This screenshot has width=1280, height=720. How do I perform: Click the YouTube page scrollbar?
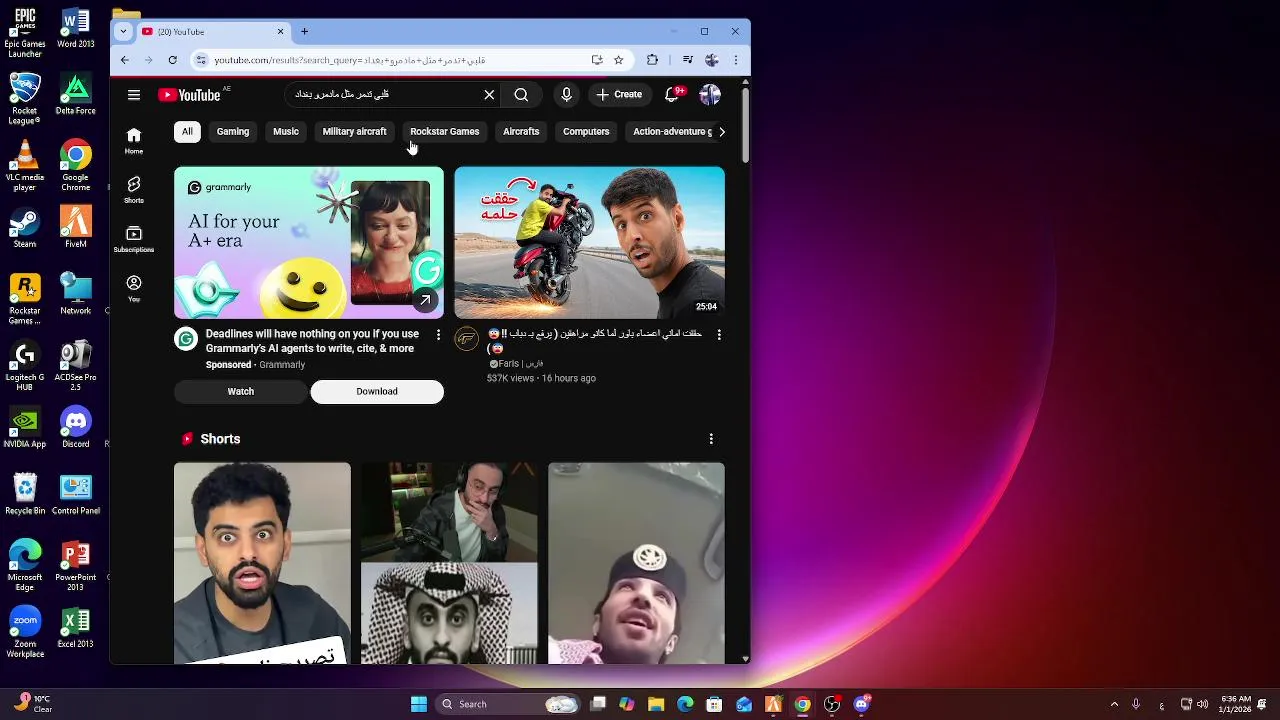[x=745, y=125]
